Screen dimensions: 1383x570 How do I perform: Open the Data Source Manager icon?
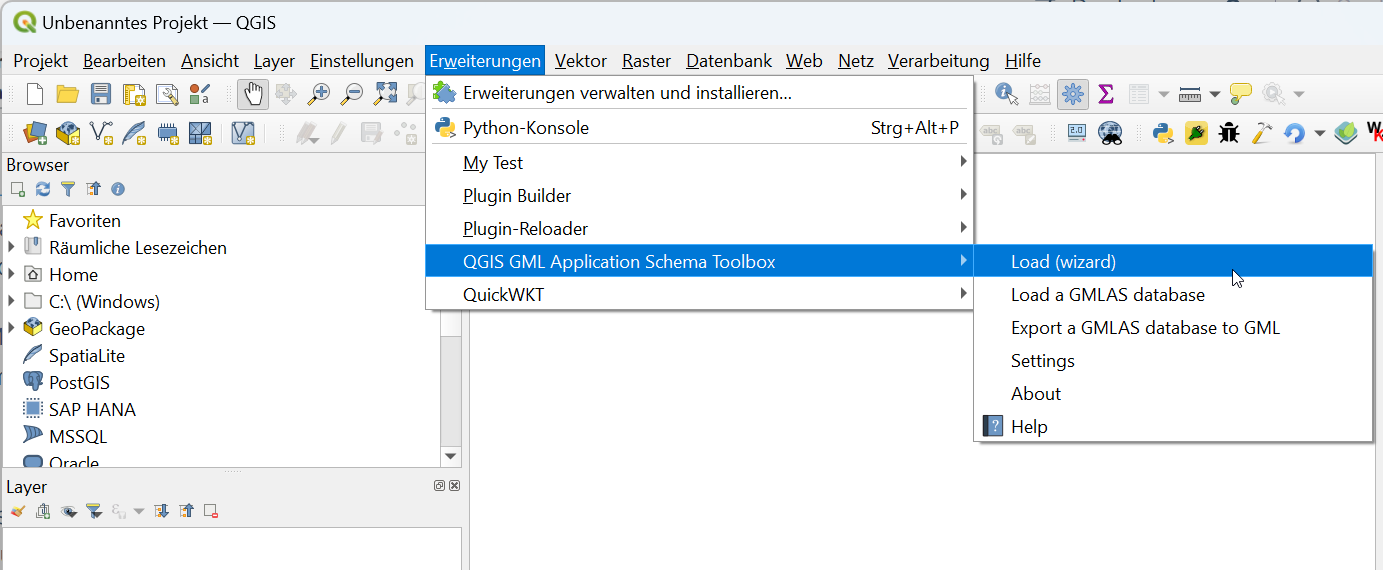[35, 132]
